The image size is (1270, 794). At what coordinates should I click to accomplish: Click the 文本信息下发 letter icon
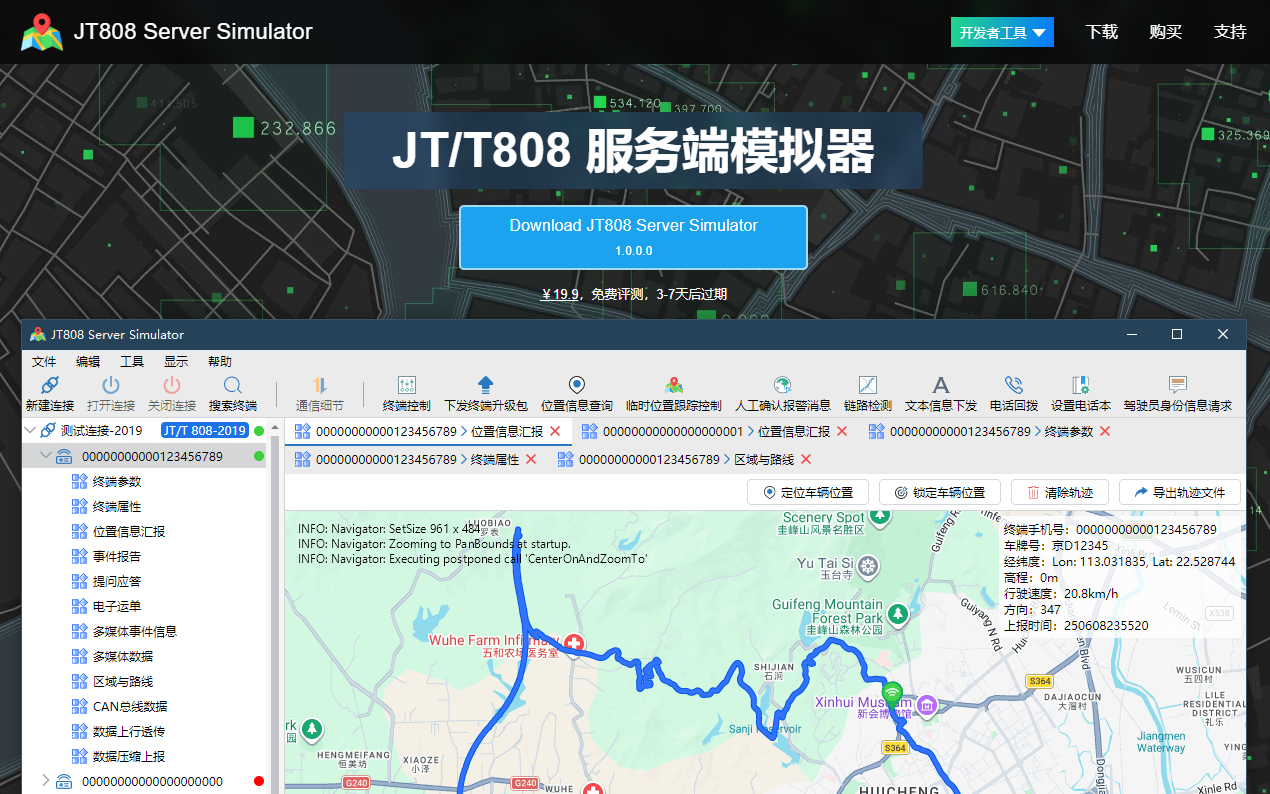click(940, 385)
